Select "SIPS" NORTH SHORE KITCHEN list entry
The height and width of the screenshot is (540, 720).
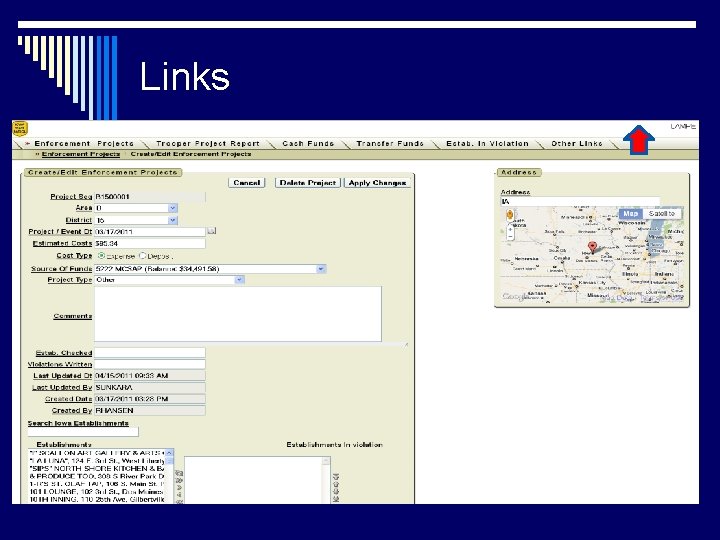click(96, 468)
